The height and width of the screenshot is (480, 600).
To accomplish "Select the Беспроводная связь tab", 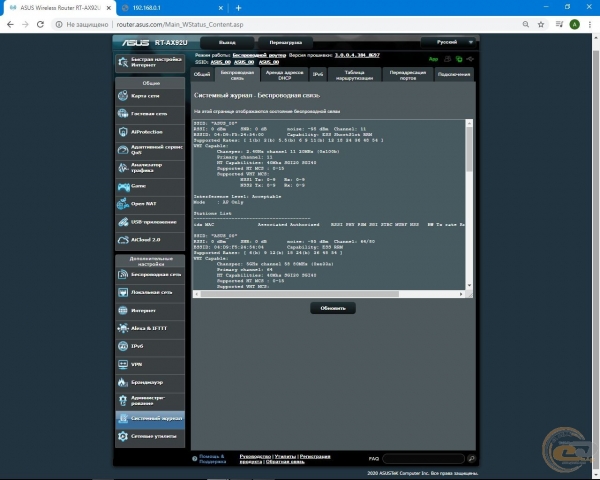I will click(x=237, y=74).
